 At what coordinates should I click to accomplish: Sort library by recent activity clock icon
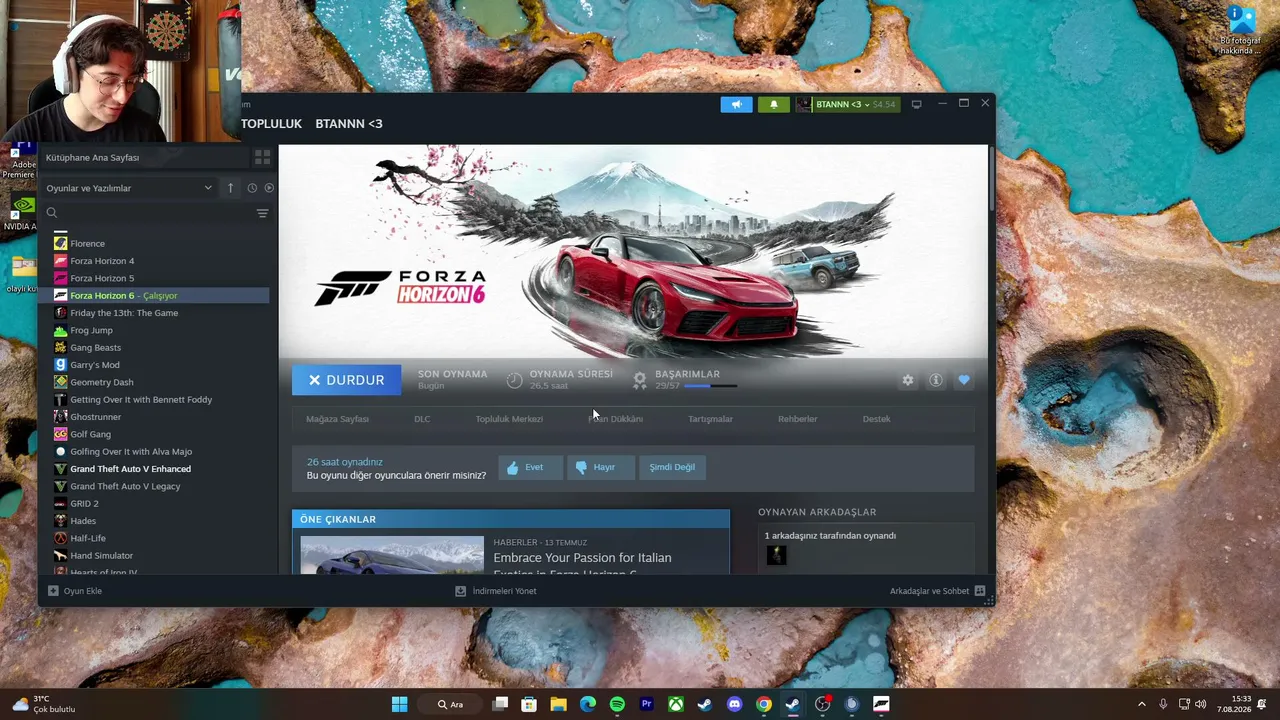(252, 188)
